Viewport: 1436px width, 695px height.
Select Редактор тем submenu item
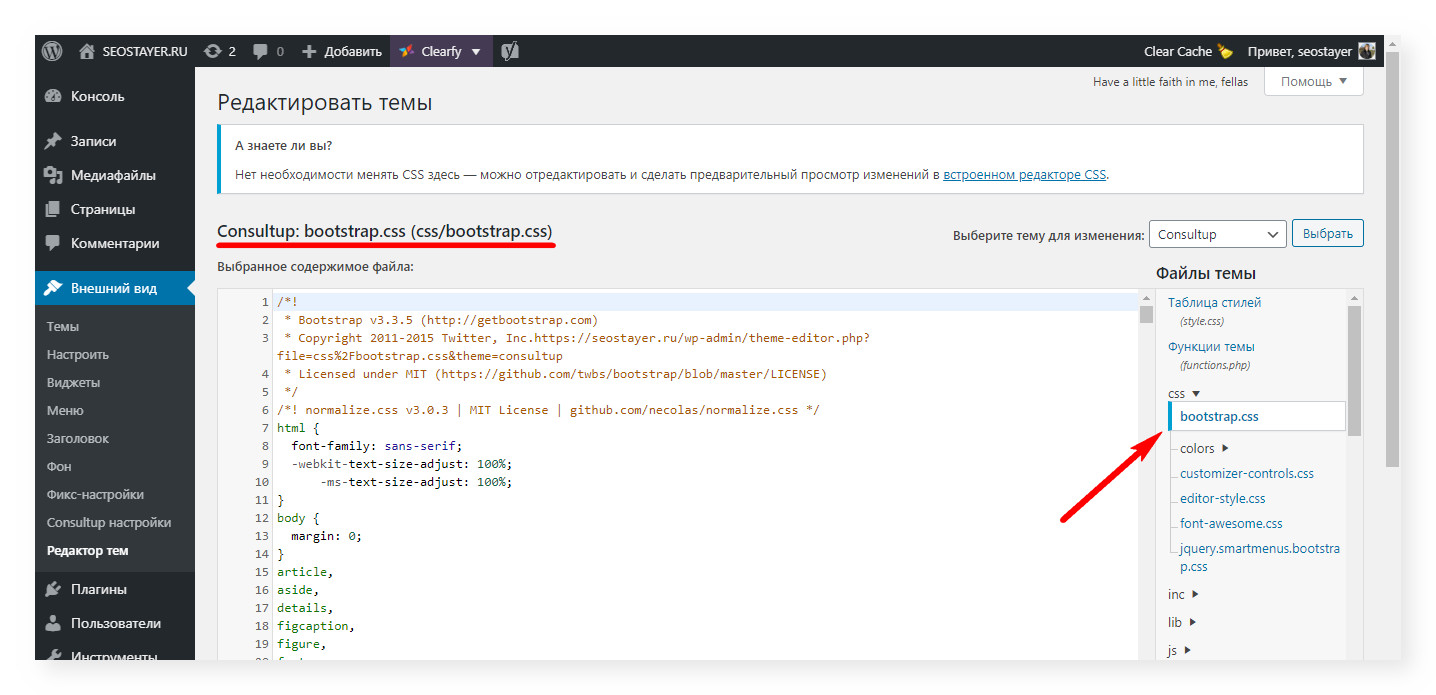coord(88,550)
